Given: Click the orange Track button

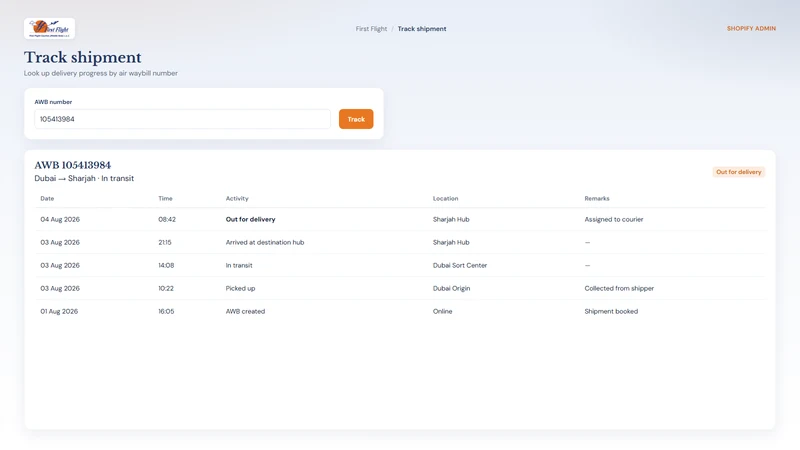Looking at the screenshot, I should pos(356,119).
